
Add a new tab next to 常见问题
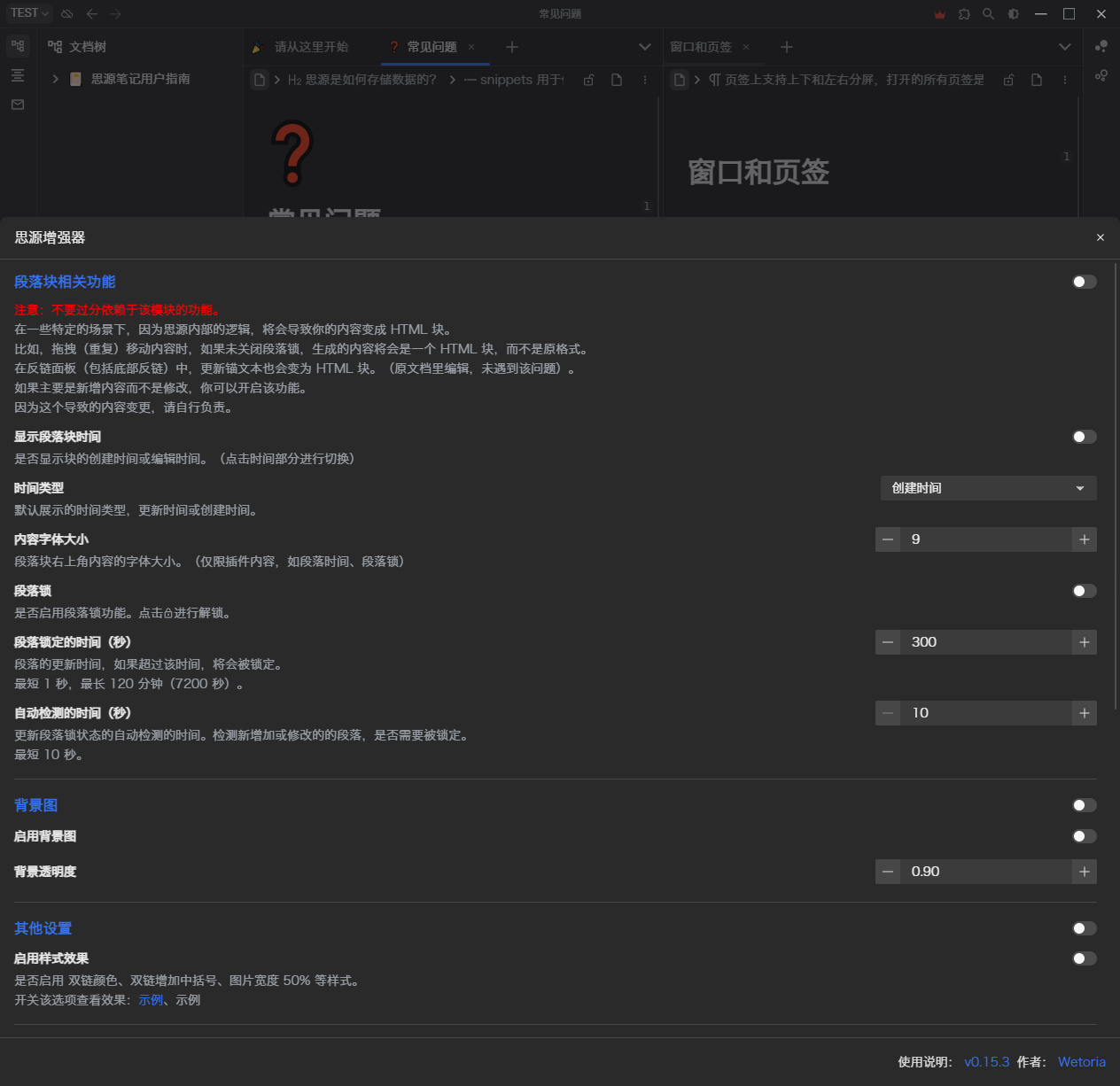[512, 47]
